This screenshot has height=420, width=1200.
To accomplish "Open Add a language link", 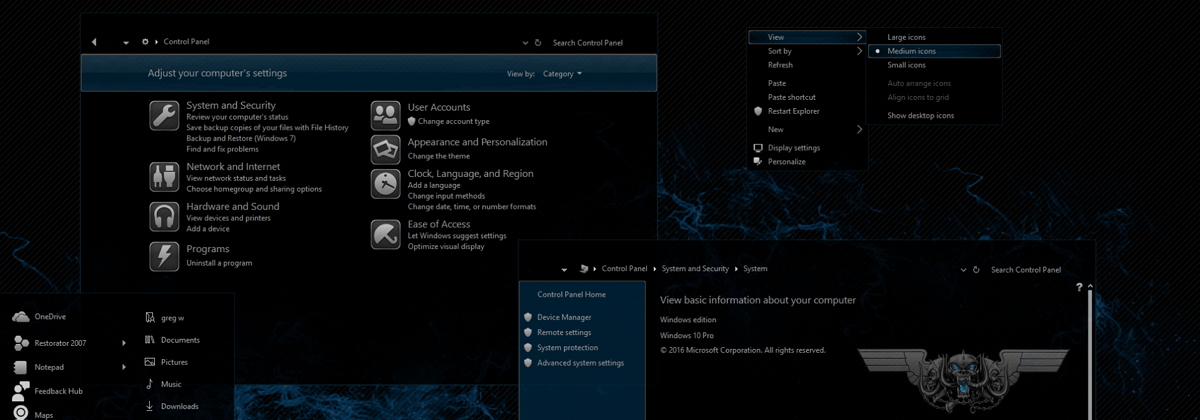I will tap(434, 185).
